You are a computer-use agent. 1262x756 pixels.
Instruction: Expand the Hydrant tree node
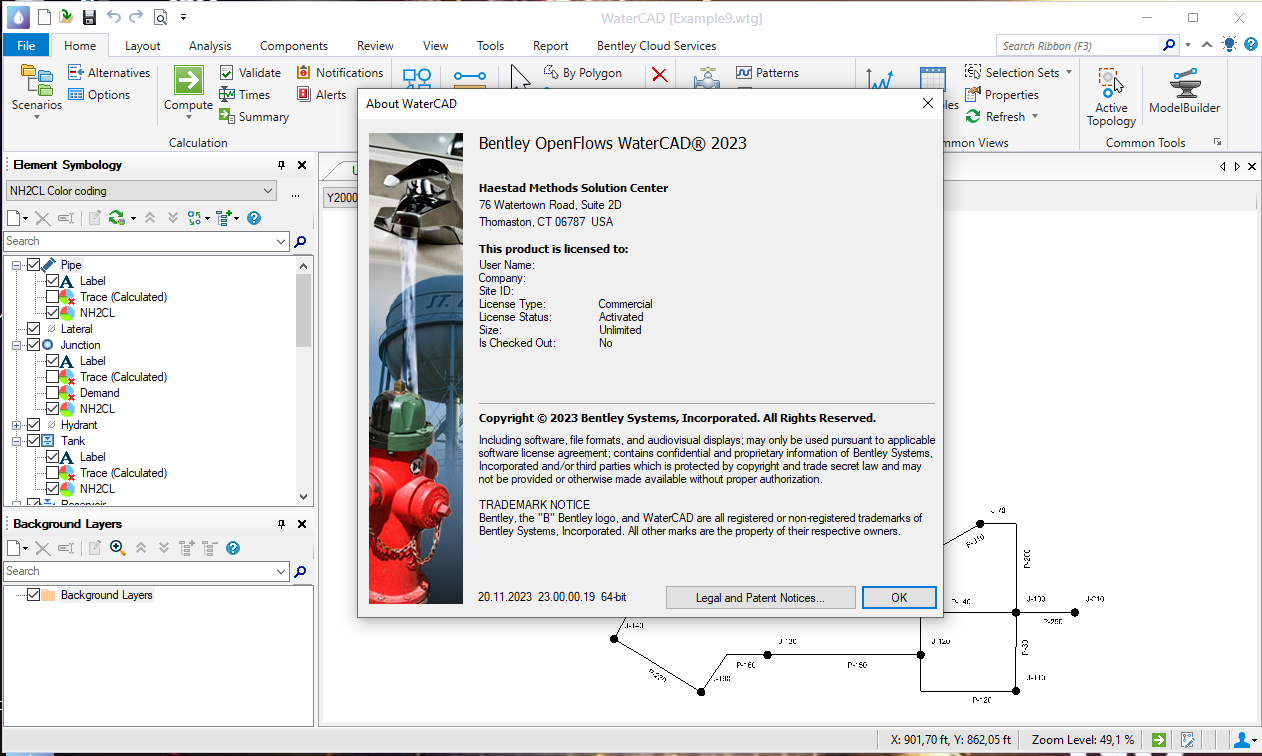(x=17, y=425)
